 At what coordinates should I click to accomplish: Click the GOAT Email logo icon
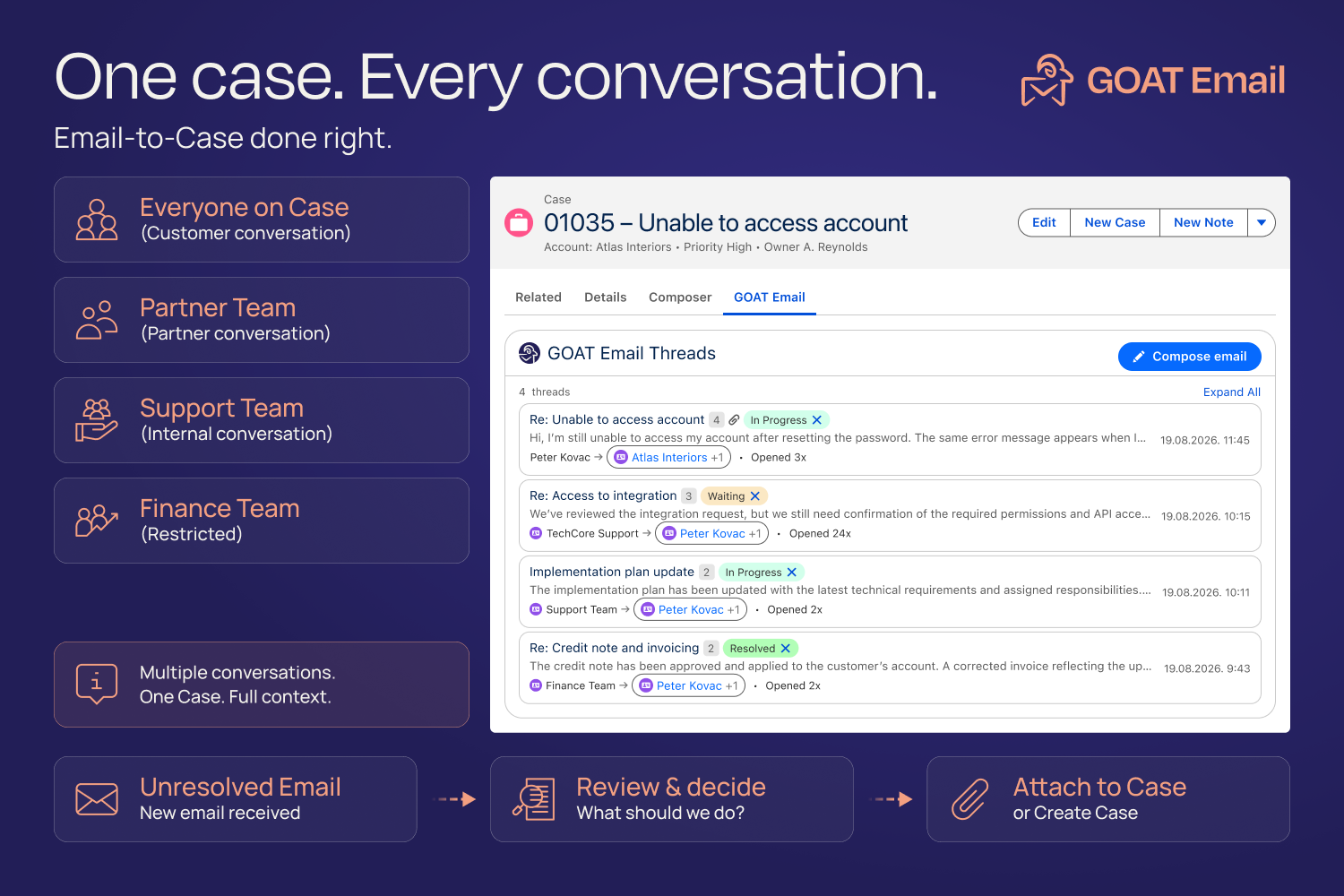(x=1047, y=81)
